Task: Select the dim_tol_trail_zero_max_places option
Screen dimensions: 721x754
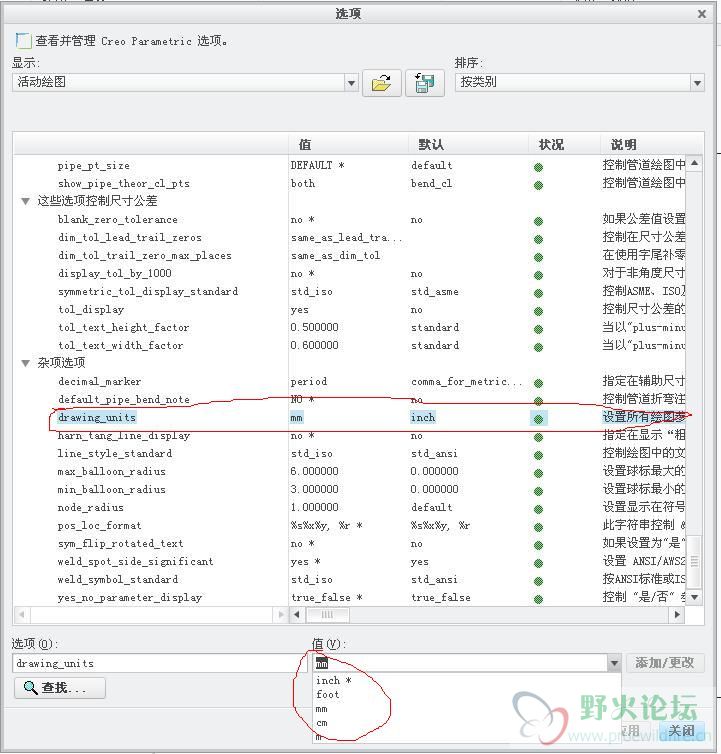Action: pos(145,256)
